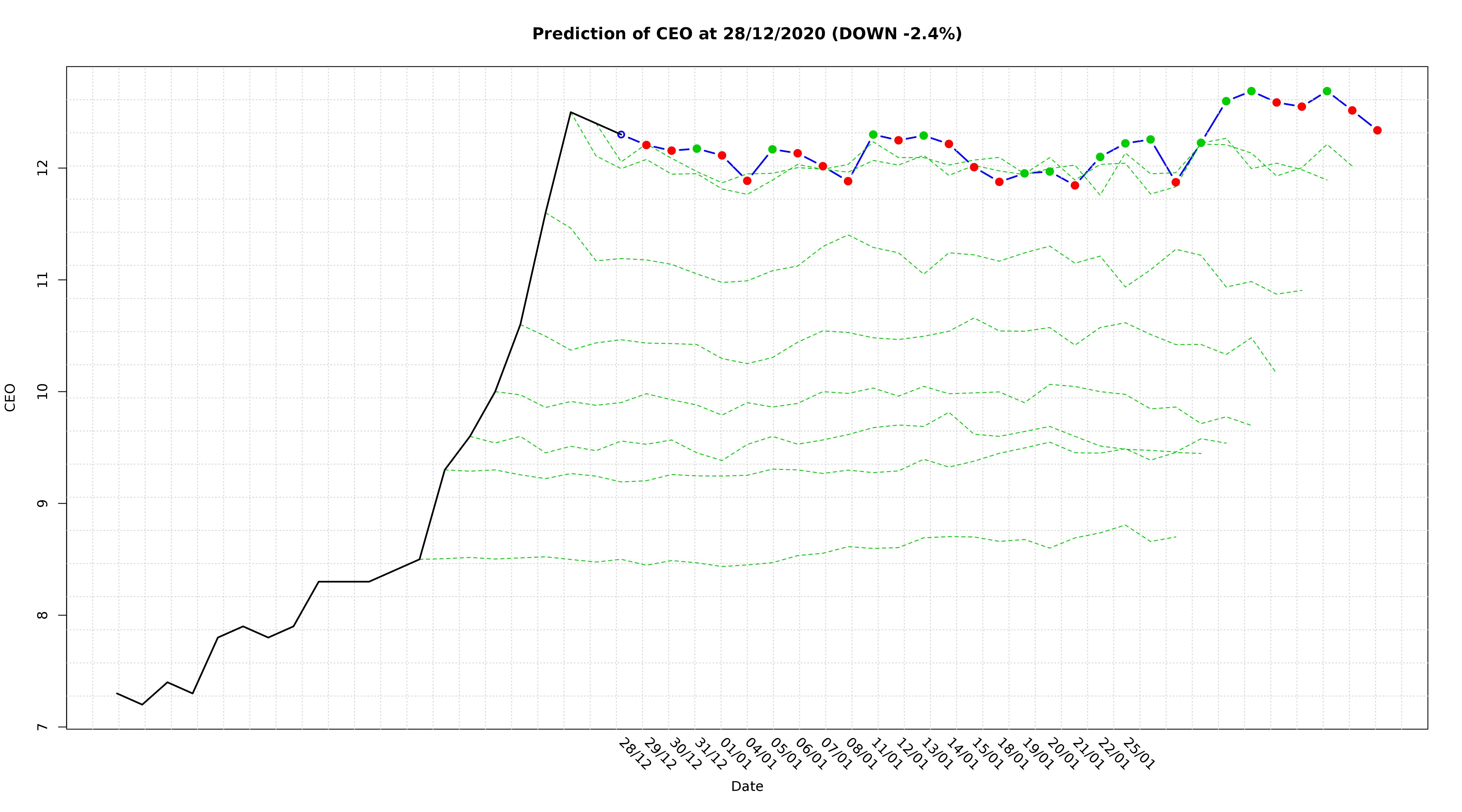Click the red point above 04/01
Image resolution: width=1462 pixels, height=812 pixels.
(748, 181)
